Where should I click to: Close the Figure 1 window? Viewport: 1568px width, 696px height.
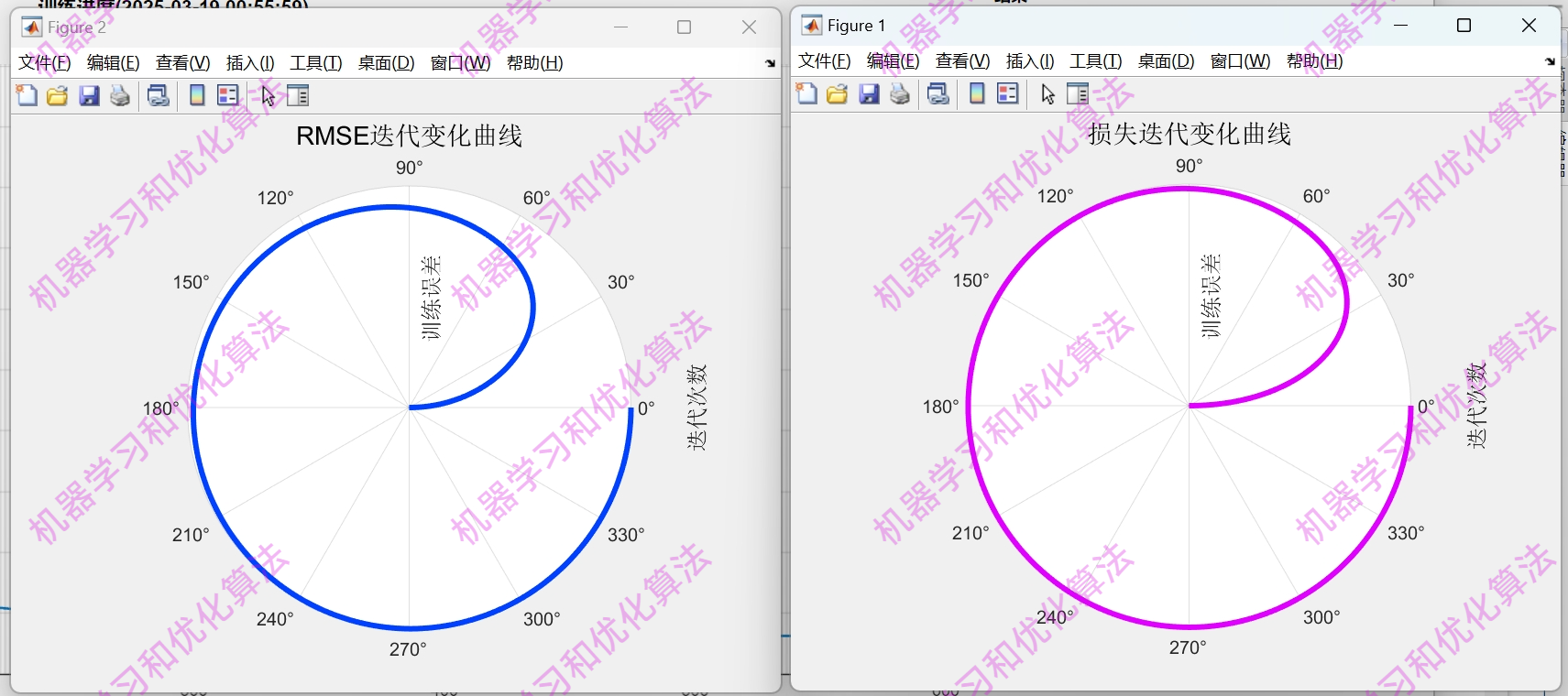click(1529, 26)
